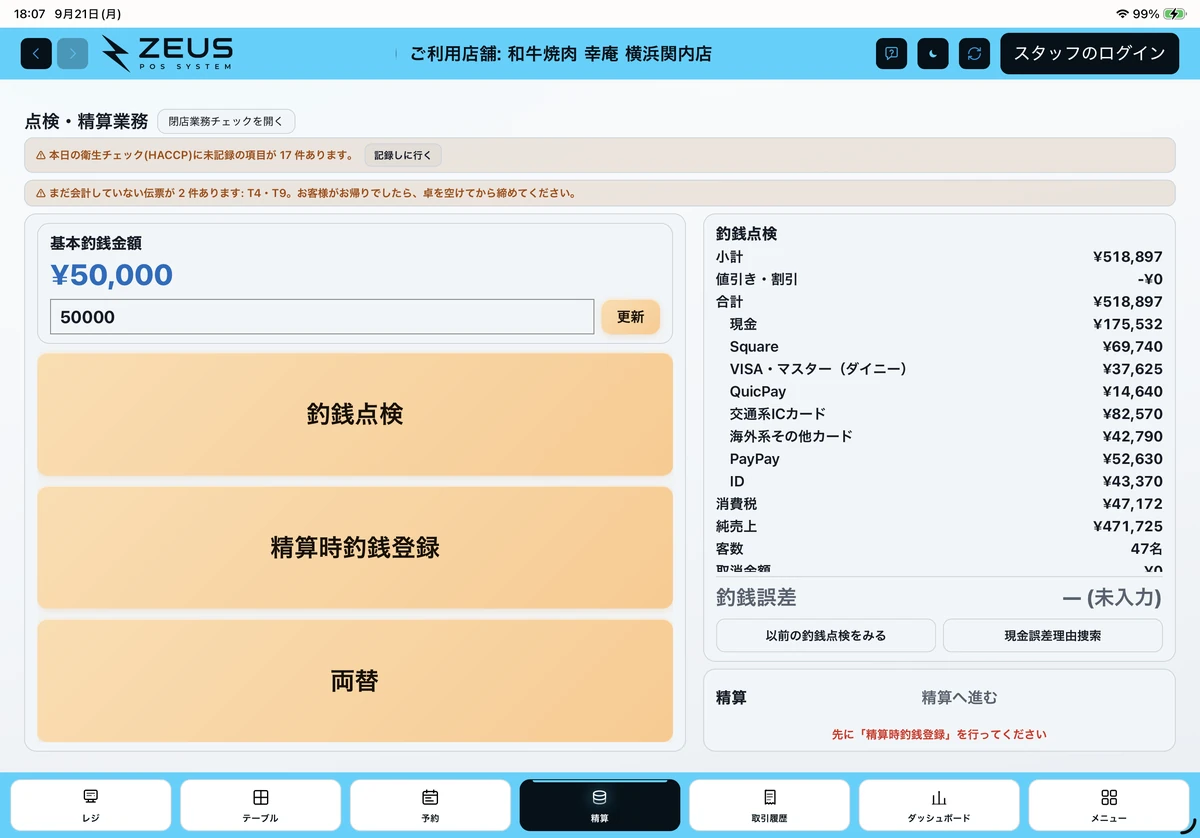The image size is (1200, 838).
Task: Open the メニュー tab
Action: coord(1109,805)
